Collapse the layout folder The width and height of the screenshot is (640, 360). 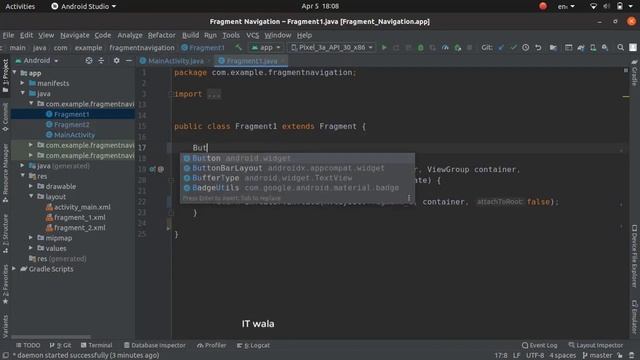coord(31,196)
